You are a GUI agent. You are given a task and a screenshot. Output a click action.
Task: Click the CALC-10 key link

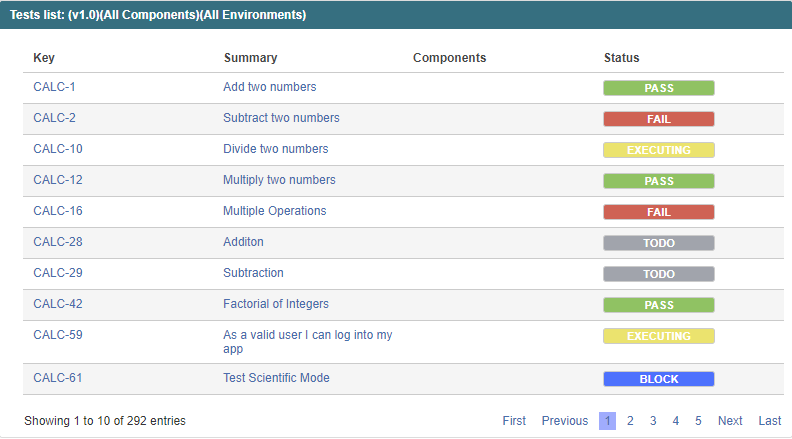tap(58, 149)
